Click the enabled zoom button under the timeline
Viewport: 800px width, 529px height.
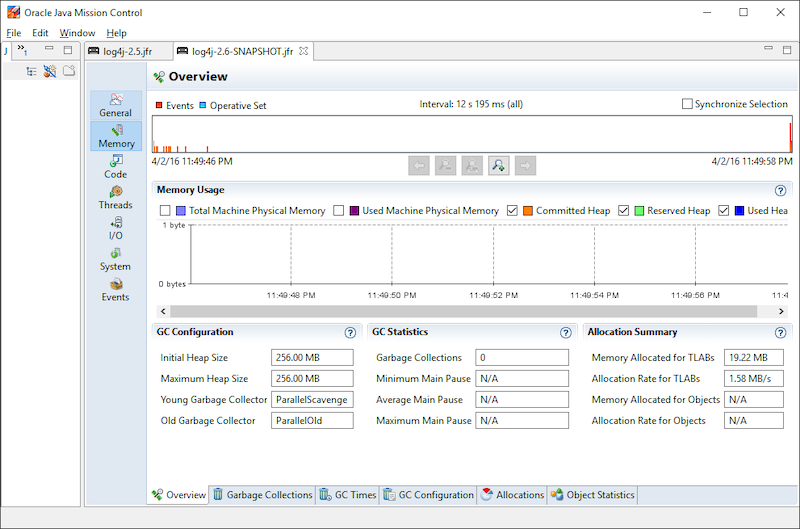(x=498, y=166)
